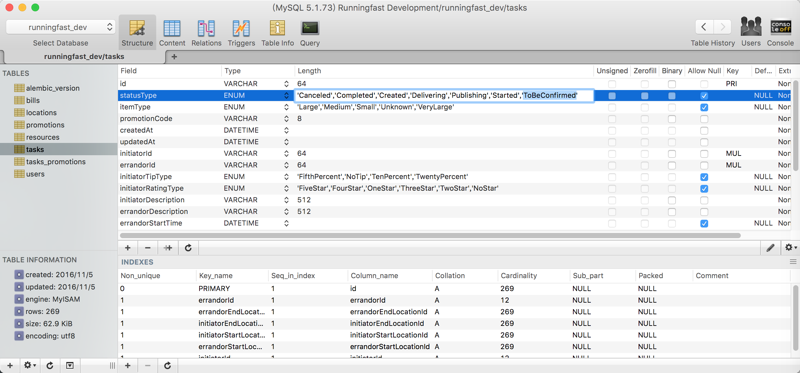Screen dimensions: 800x373
Task: Click the horizontal scrollbar under fields list
Action: tap(429, 236)
